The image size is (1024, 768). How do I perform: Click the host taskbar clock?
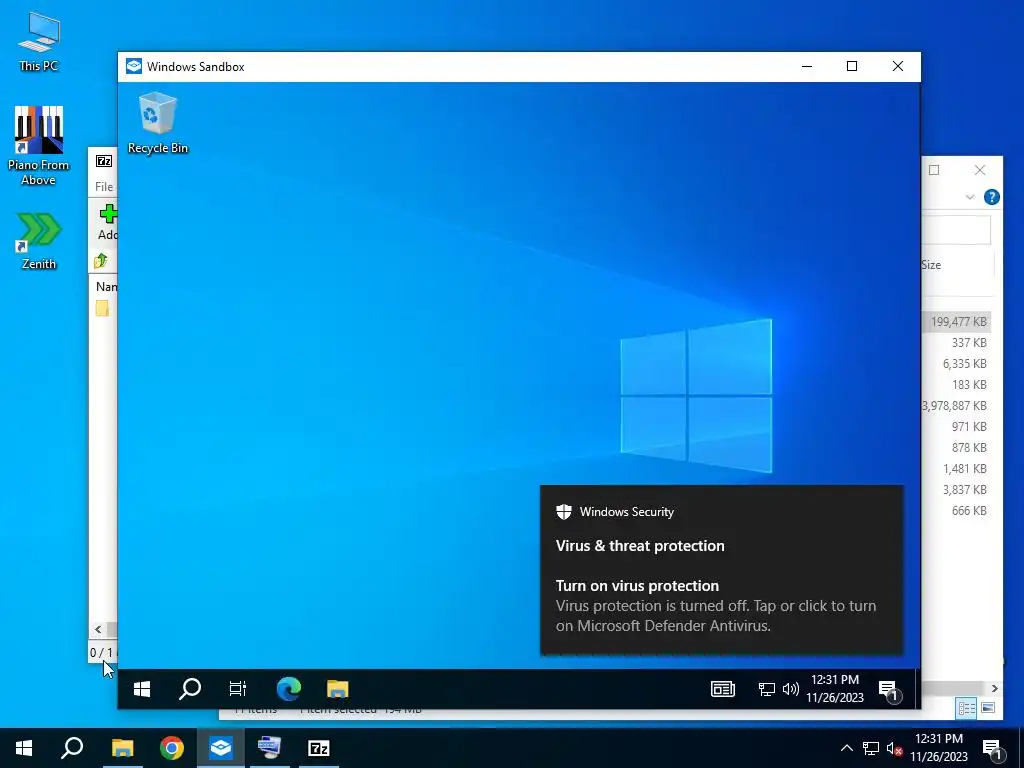[x=938, y=748]
